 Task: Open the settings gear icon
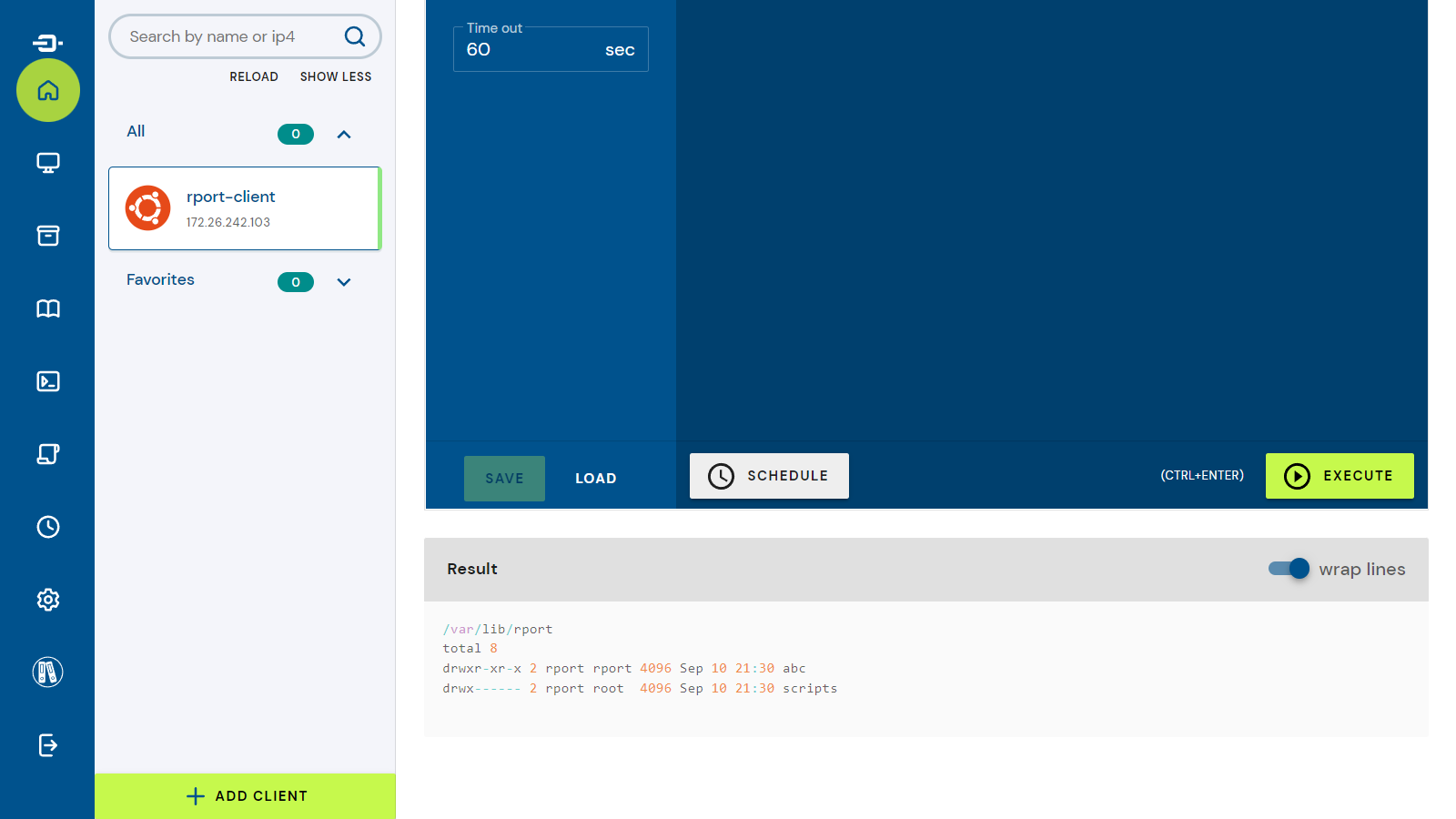pyautogui.click(x=48, y=600)
